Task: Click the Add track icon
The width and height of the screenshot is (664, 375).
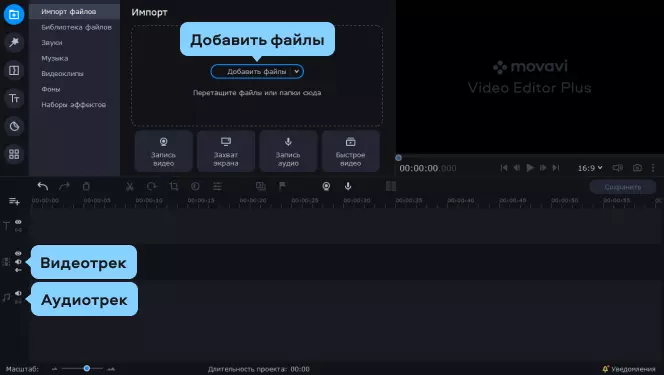Action: pyautogui.click(x=14, y=201)
